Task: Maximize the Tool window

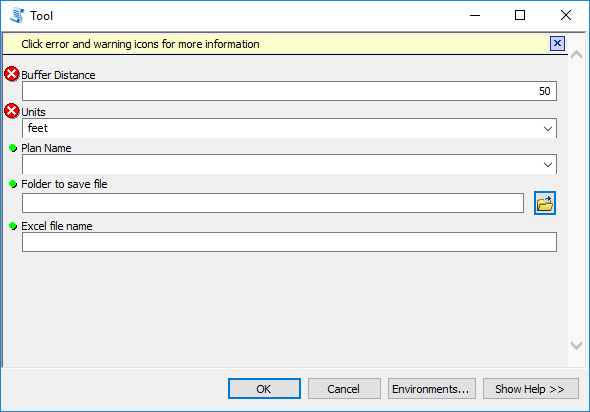Action: pos(520,15)
